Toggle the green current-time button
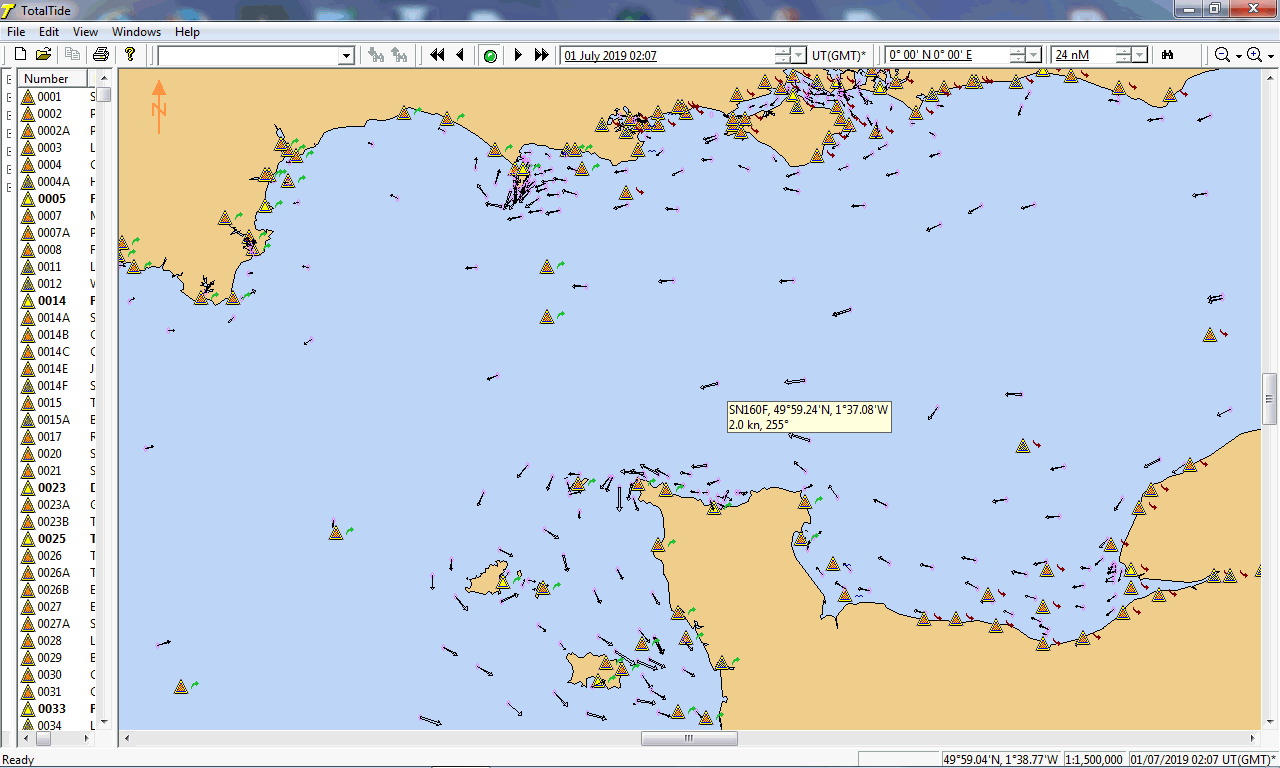The height and width of the screenshot is (768, 1280). tap(490, 55)
